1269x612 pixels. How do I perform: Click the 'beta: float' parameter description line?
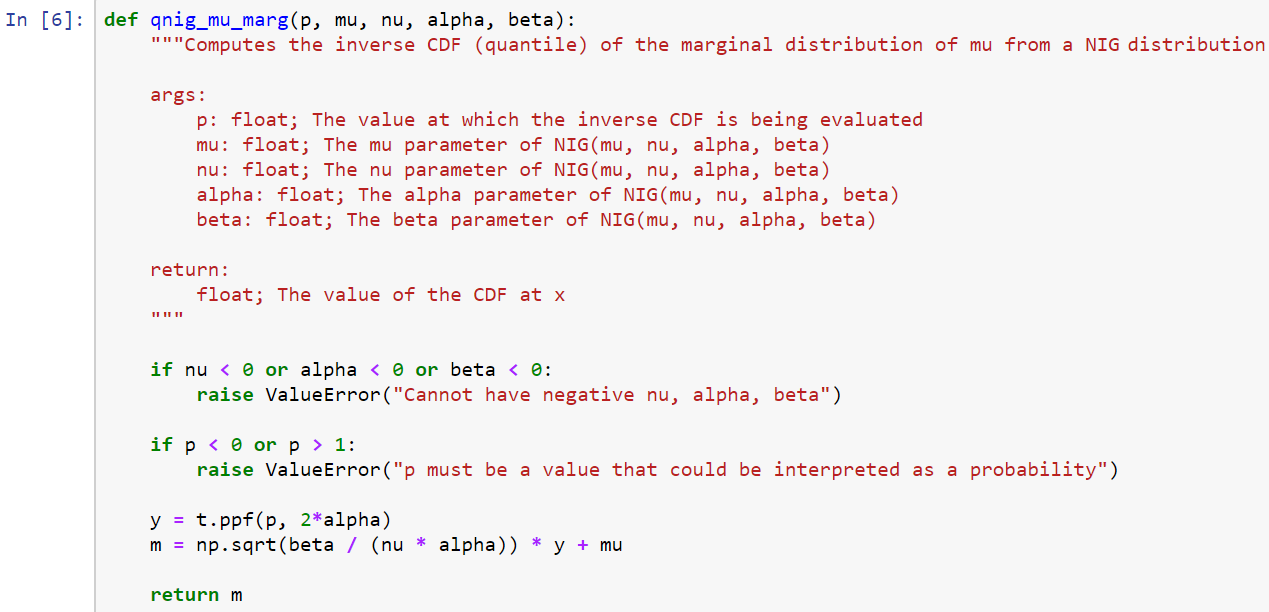point(536,220)
